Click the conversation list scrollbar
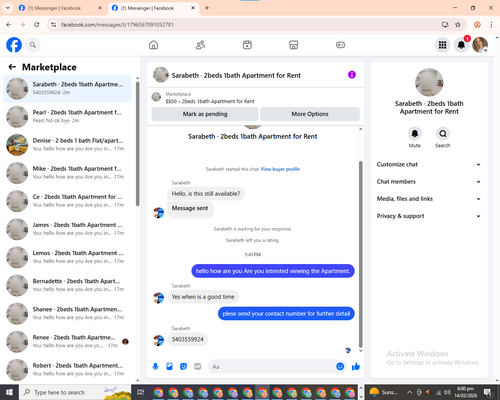The width and height of the screenshot is (500, 400). click(138, 143)
